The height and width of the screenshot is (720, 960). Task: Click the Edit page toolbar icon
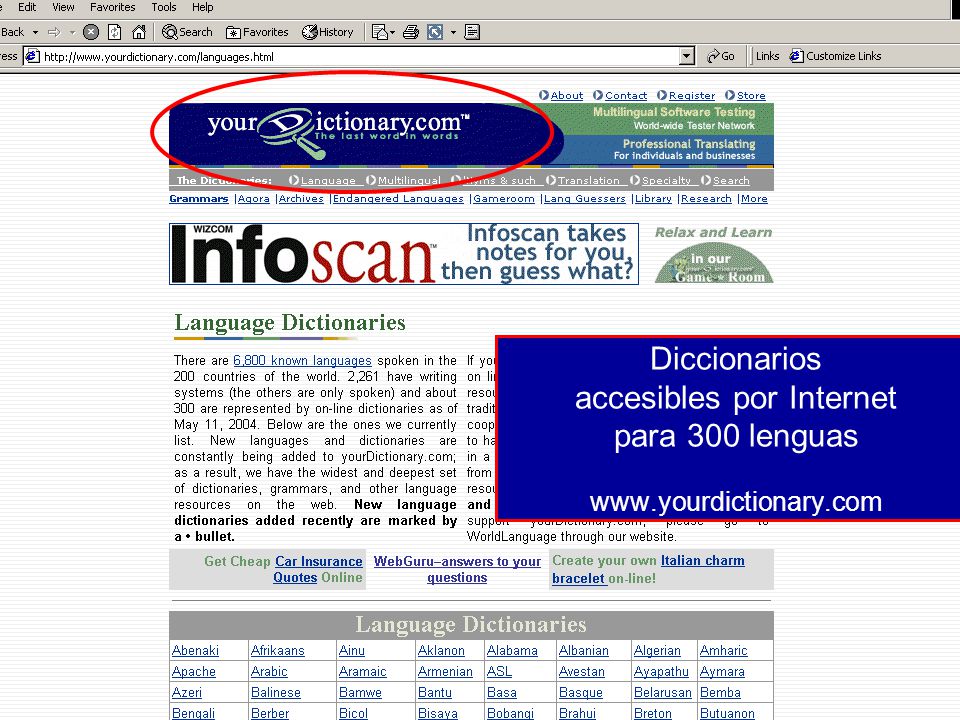click(435, 32)
